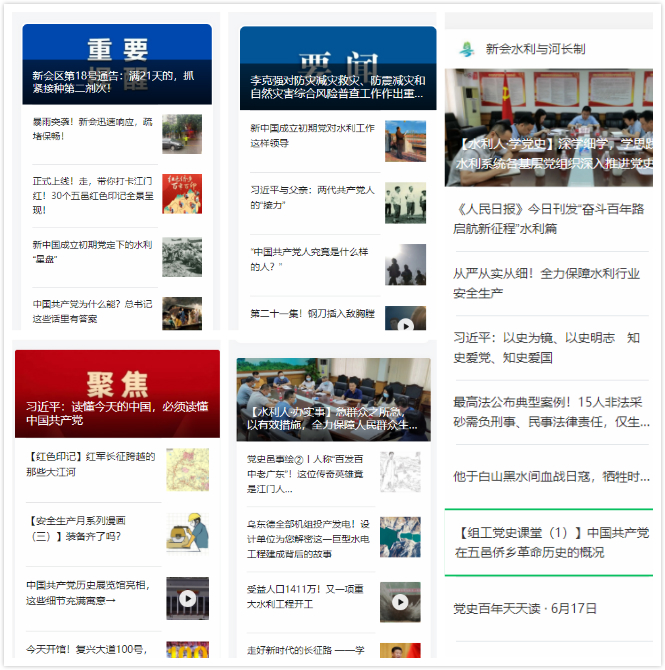Open the 重要 banner about 第18号通告
The image size is (665, 670).
117,64
